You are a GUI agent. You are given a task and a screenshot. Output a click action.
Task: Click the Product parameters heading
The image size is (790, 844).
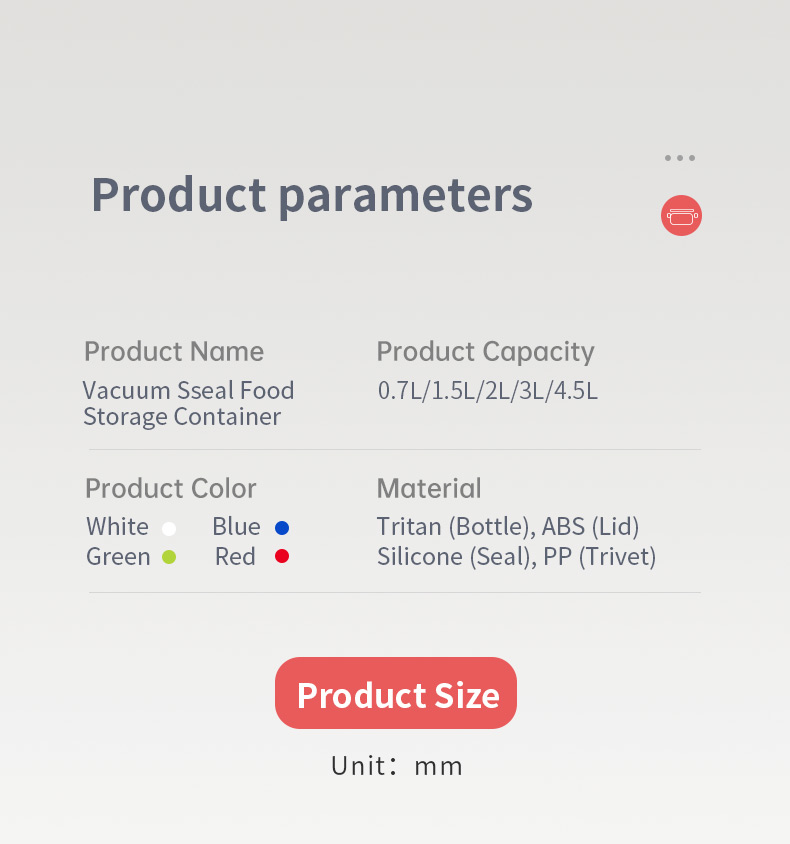point(312,196)
